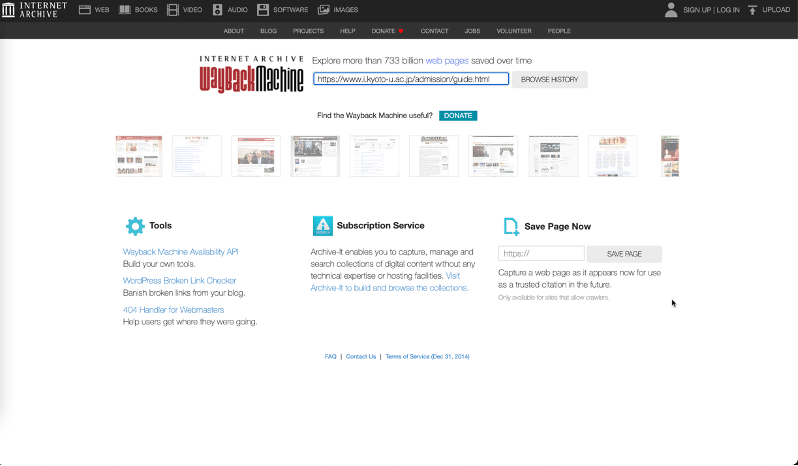
Task: Click the user profile avatar icon
Action: click(671, 10)
